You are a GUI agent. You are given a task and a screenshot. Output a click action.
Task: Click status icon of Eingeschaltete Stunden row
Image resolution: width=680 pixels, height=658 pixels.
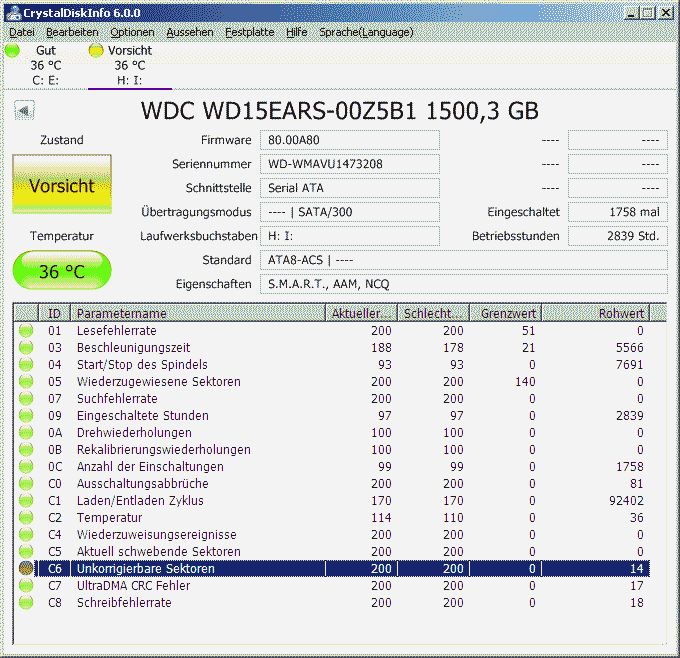tap(26, 416)
